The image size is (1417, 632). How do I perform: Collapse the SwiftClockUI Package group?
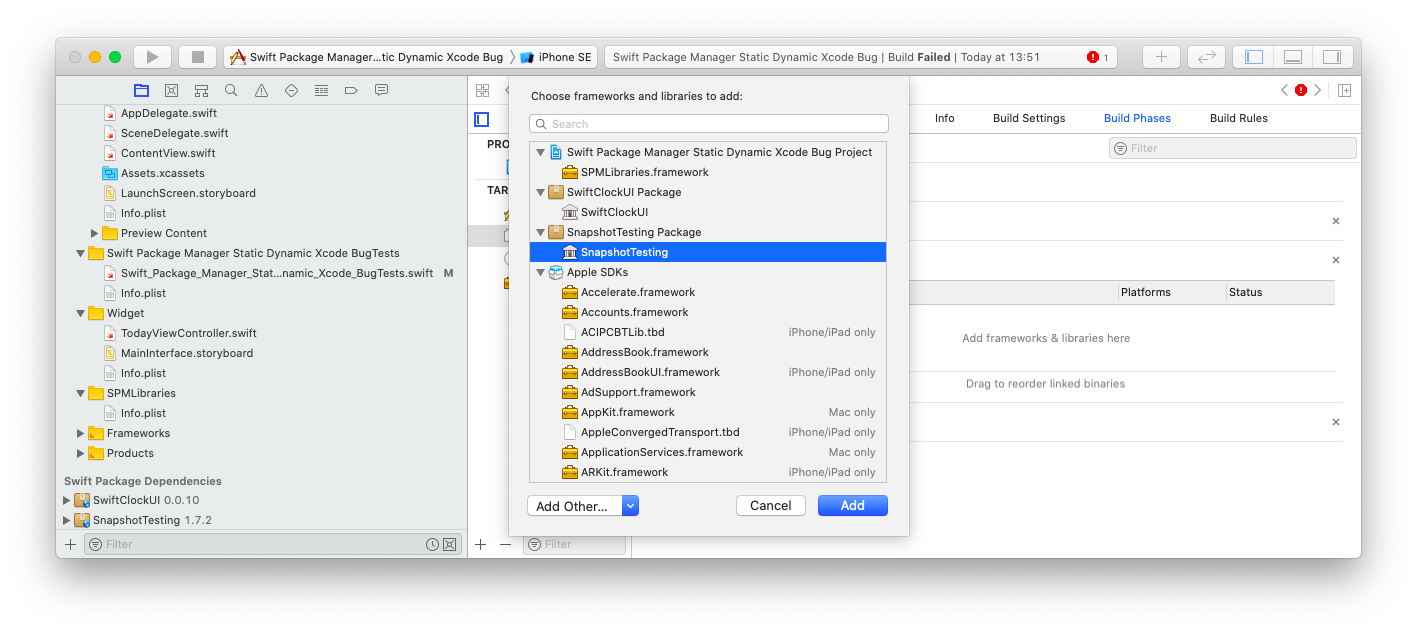(540, 192)
